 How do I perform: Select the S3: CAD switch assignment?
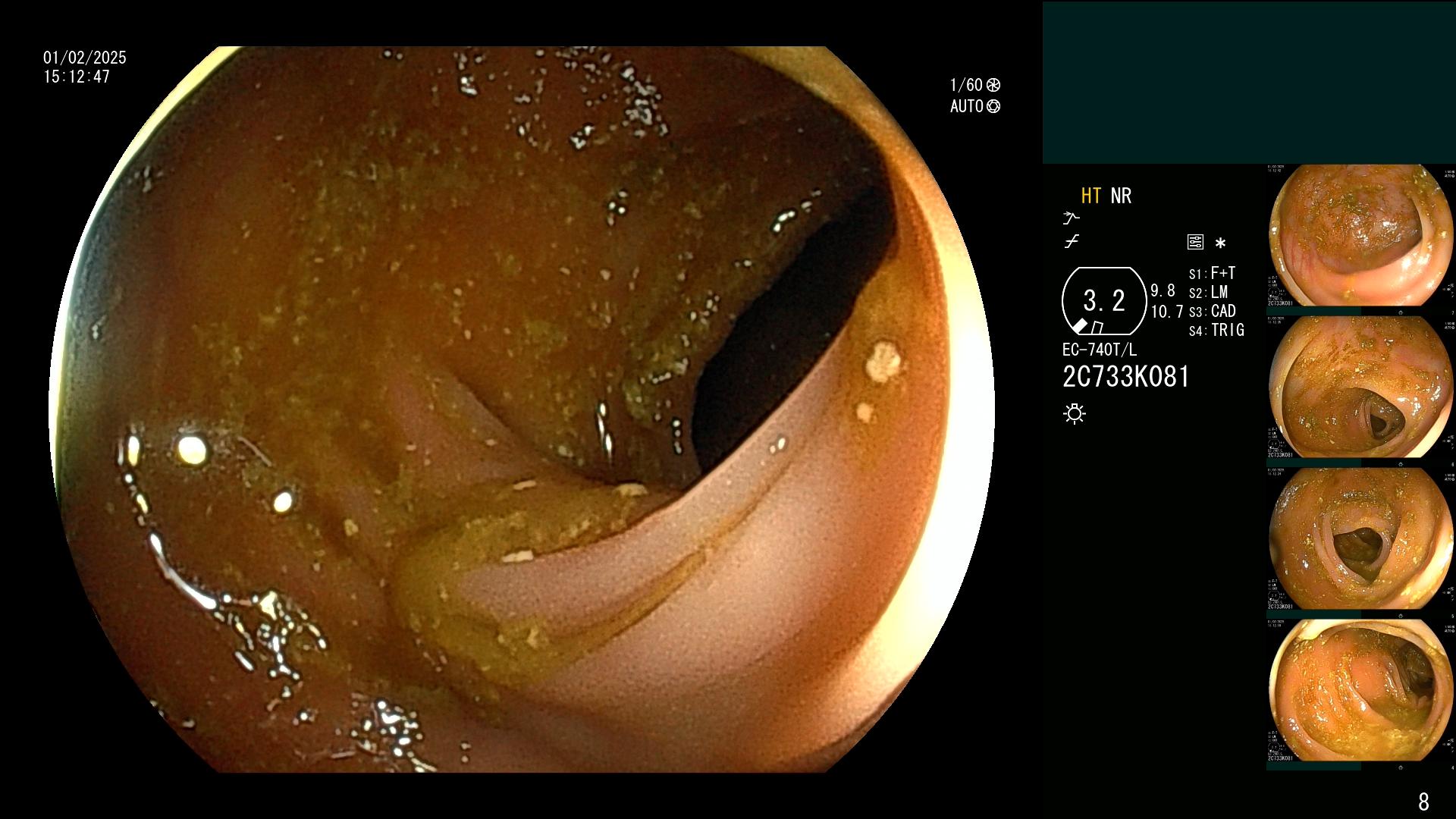(x=1212, y=311)
